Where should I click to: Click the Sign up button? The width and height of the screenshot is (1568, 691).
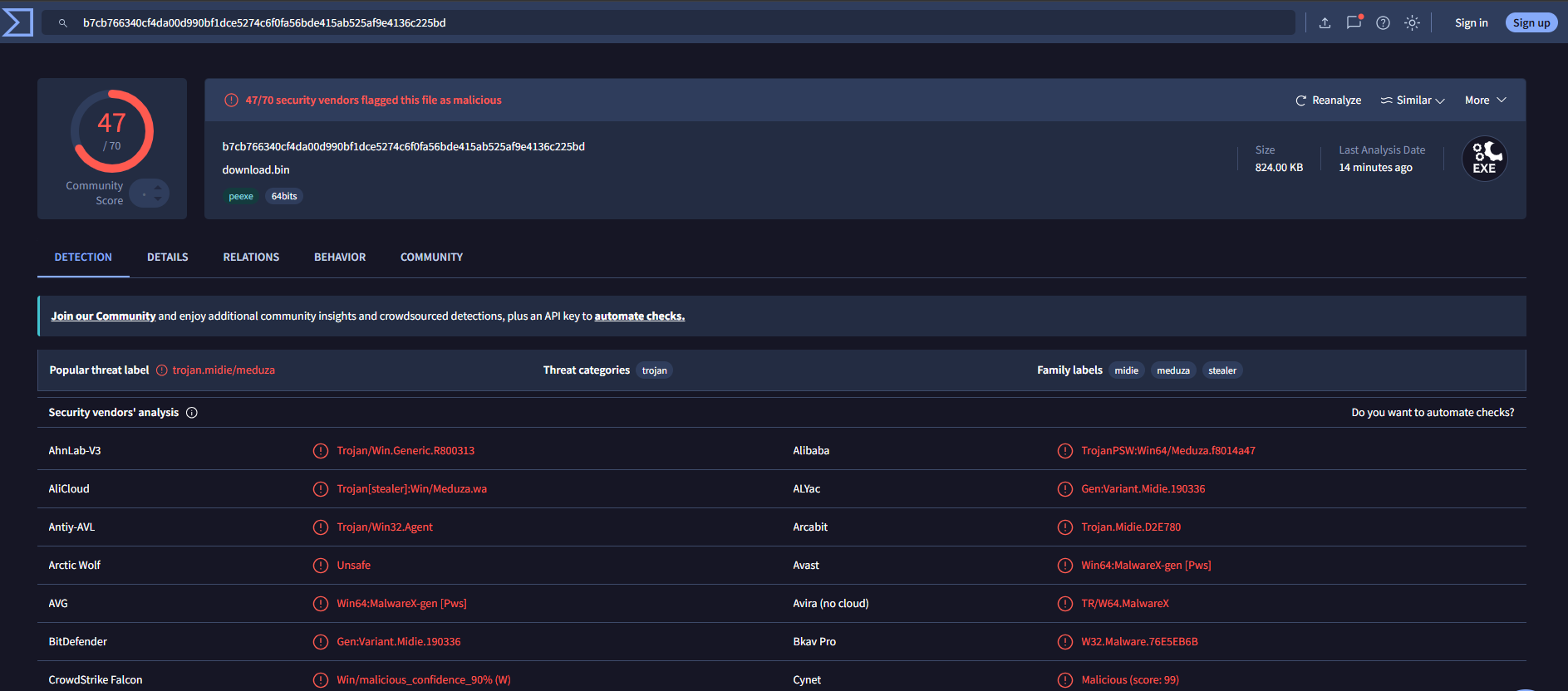[x=1531, y=23]
